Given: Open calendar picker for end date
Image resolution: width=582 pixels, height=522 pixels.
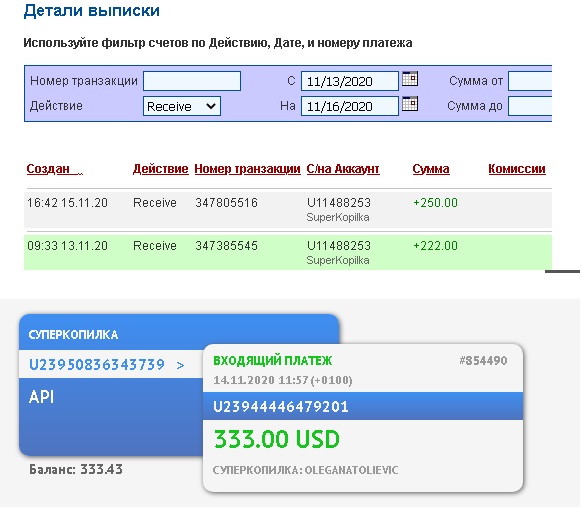Looking at the screenshot, I should coord(410,104).
